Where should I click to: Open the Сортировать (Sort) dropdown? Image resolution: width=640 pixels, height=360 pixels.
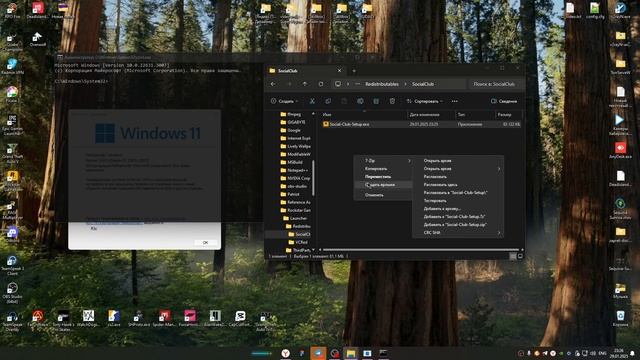pyautogui.click(x=424, y=101)
